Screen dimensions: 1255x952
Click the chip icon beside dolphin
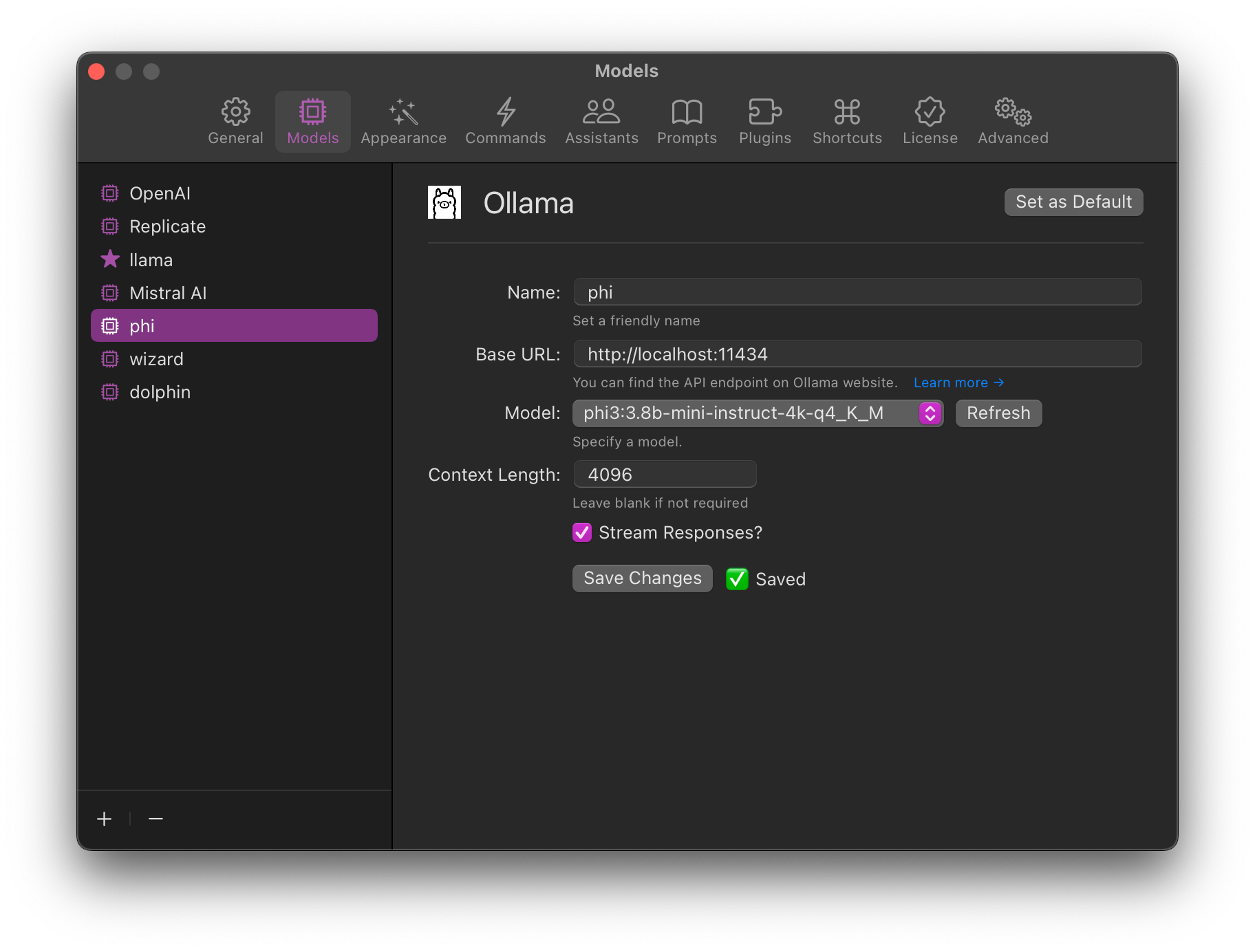[x=110, y=391]
